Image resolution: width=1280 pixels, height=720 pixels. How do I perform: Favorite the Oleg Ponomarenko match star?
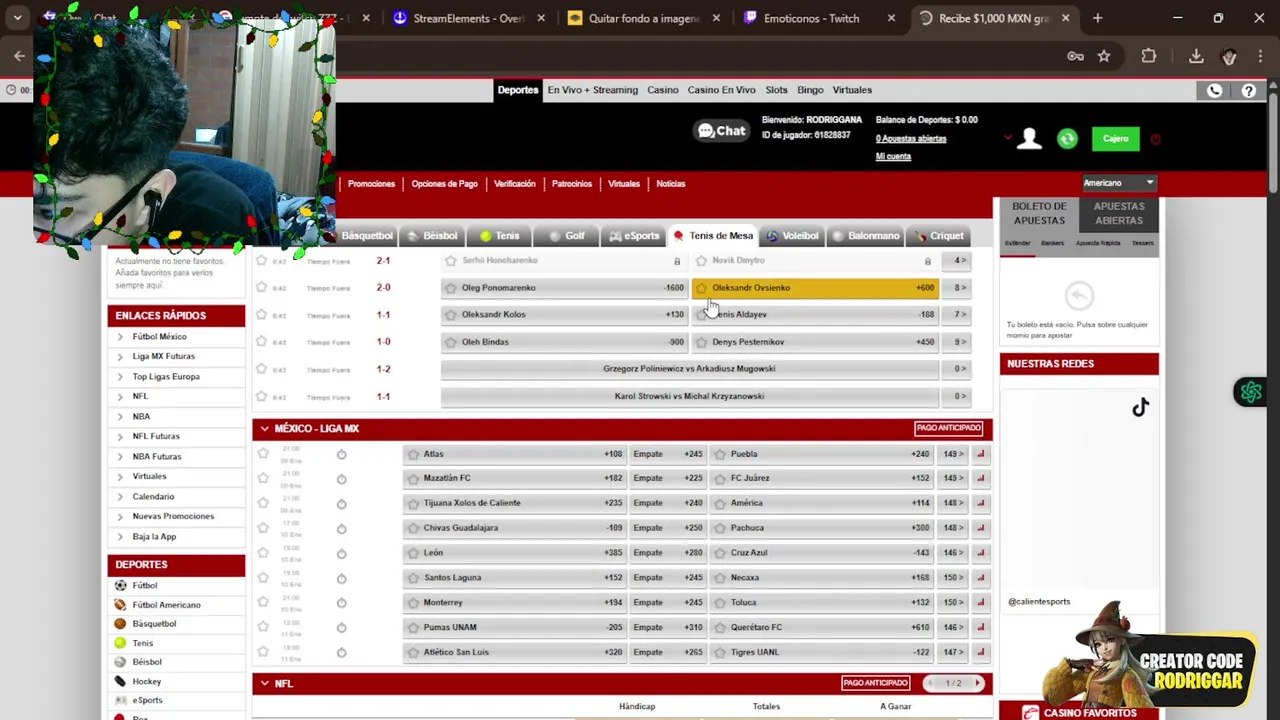(x=261, y=288)
